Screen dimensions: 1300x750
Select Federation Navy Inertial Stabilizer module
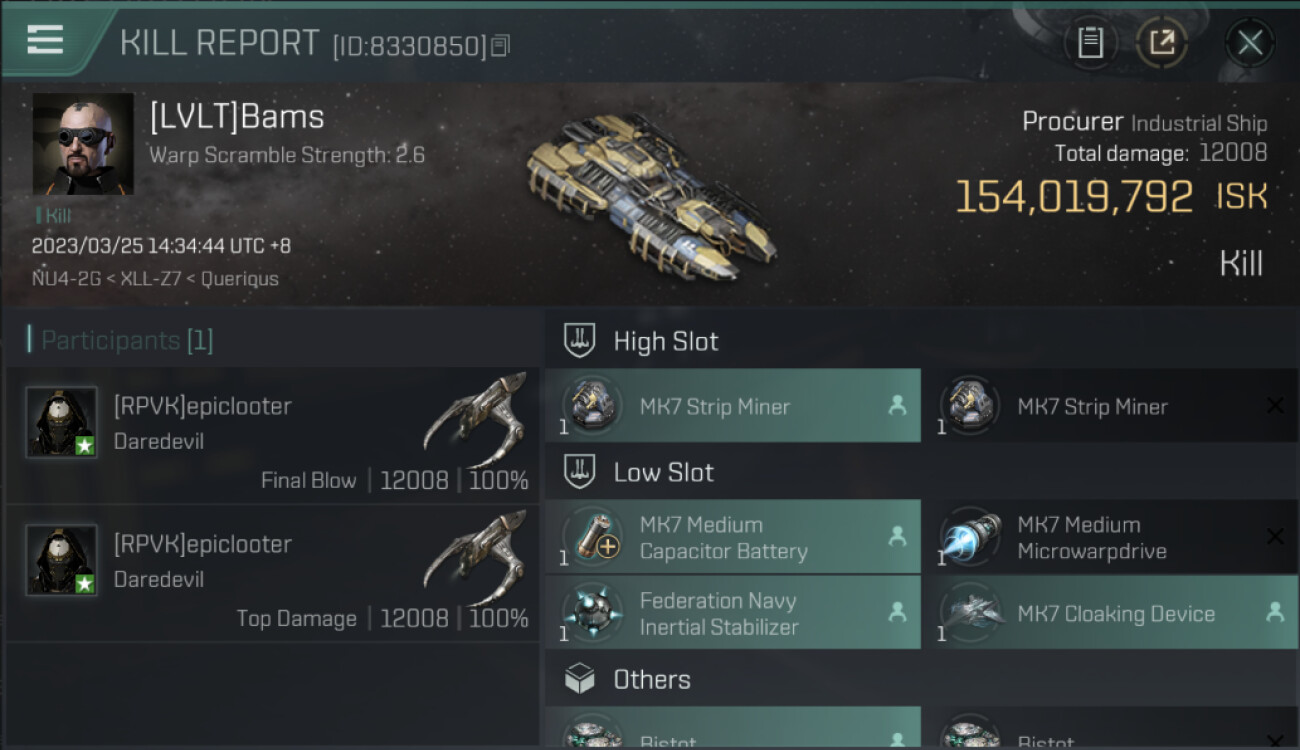point(733,613)
